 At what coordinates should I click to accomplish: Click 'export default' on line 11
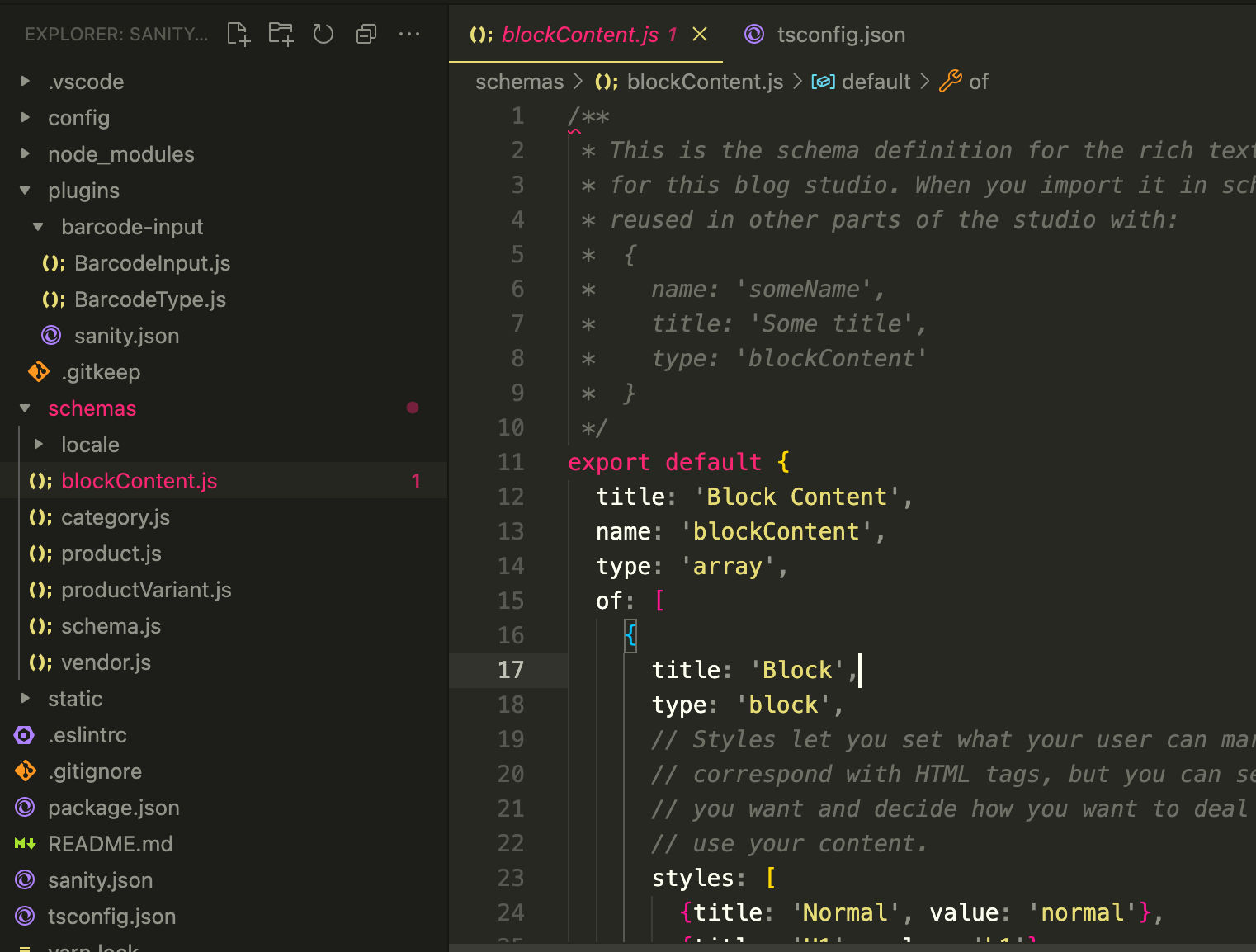click(665, 462)
